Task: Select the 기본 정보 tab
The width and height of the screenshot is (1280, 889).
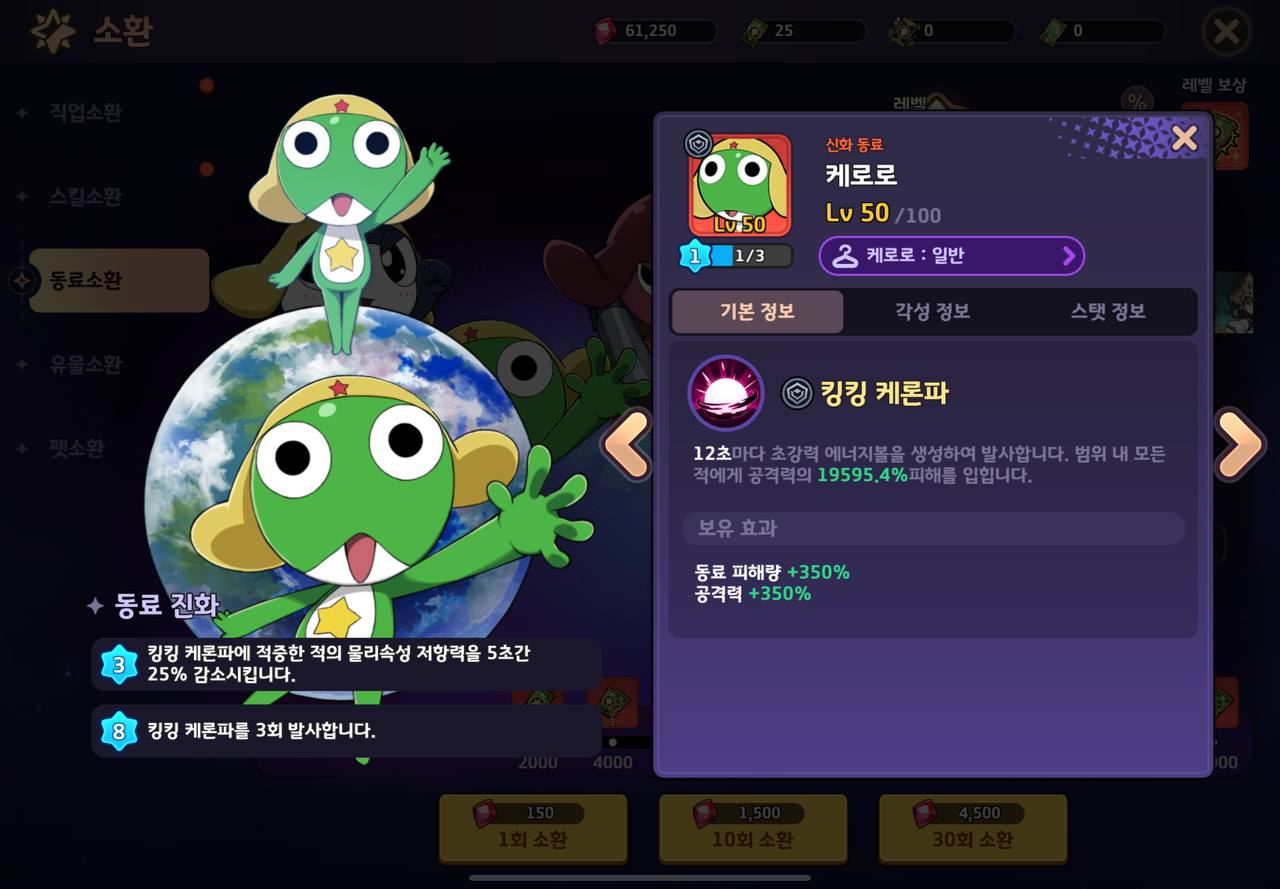Action: [x=757, y=311]
